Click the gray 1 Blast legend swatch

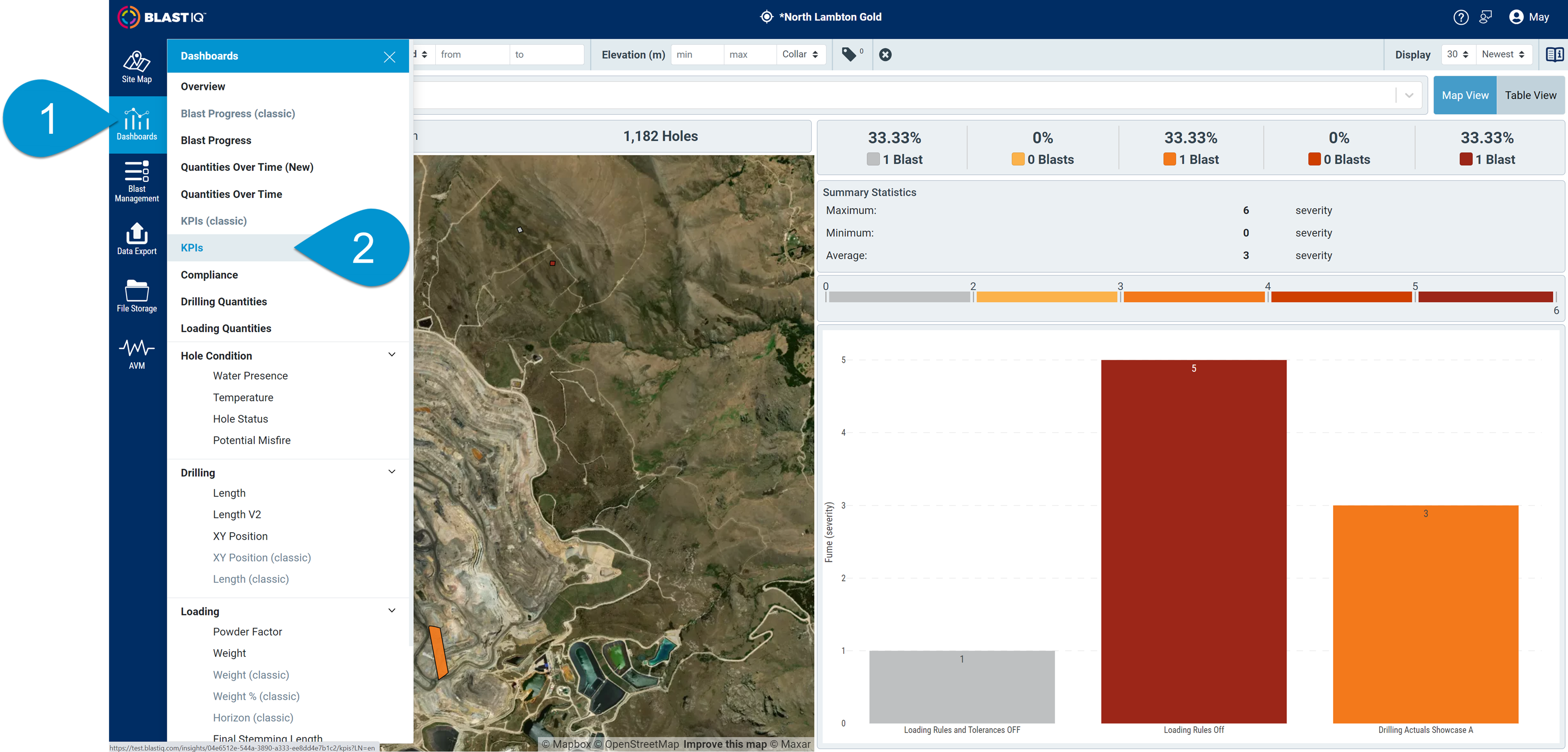point(873,159)
